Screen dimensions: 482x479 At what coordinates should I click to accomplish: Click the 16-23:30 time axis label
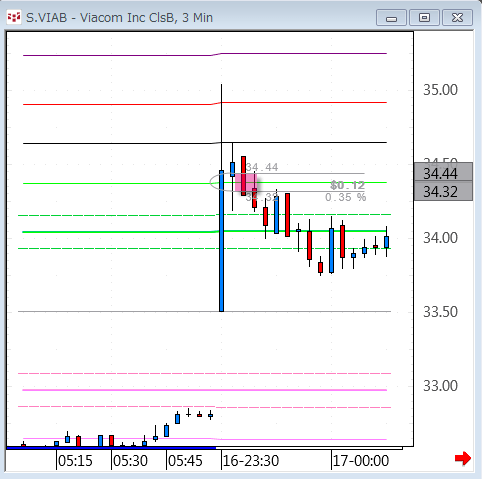pos(251,461)
